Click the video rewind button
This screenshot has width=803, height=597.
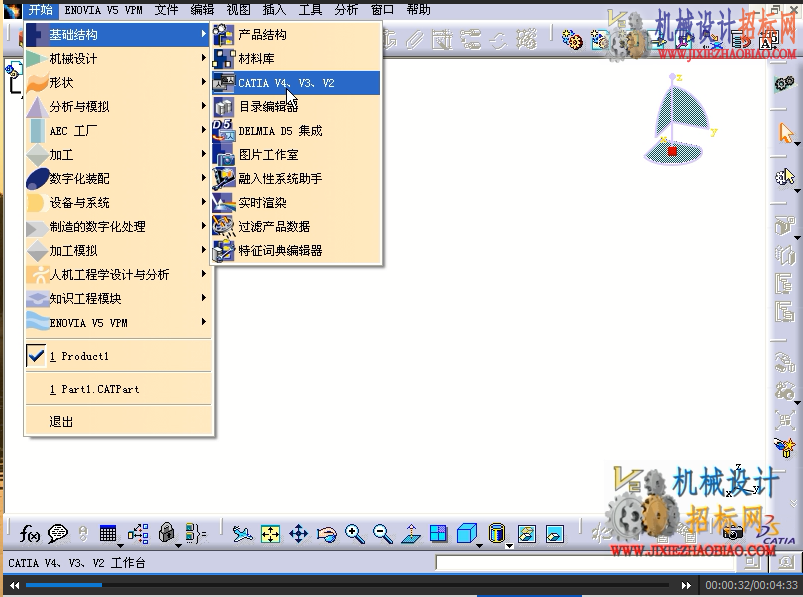(14, 585)
